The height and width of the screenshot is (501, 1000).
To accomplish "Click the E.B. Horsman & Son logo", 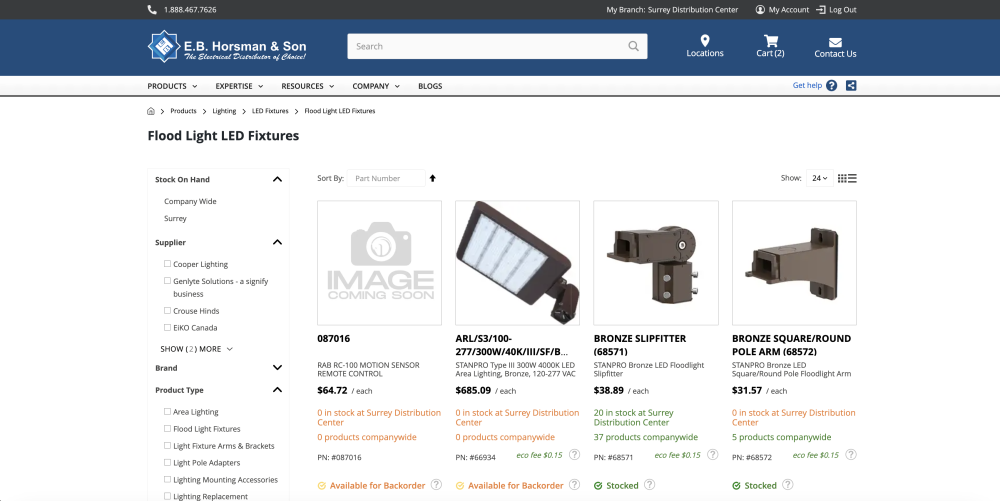I will 227,47.
